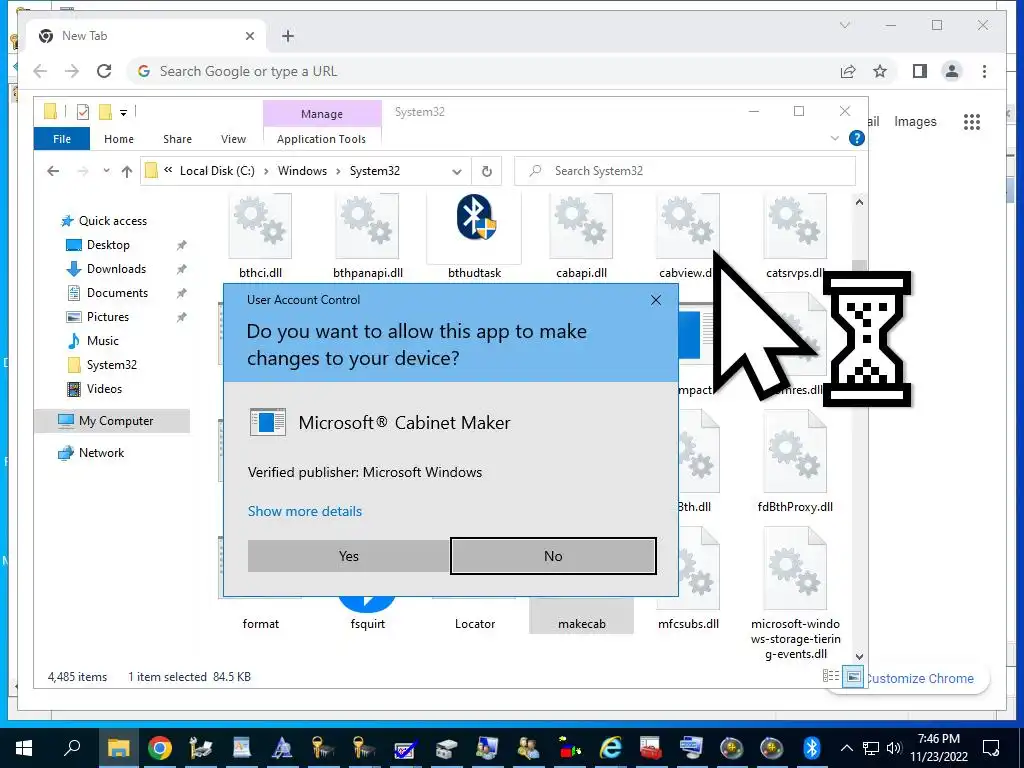Image resolution: width=1024 pixels, height=768 pixels.
Task: Open recent locations dropdown arrow
Action: point(106,171)
